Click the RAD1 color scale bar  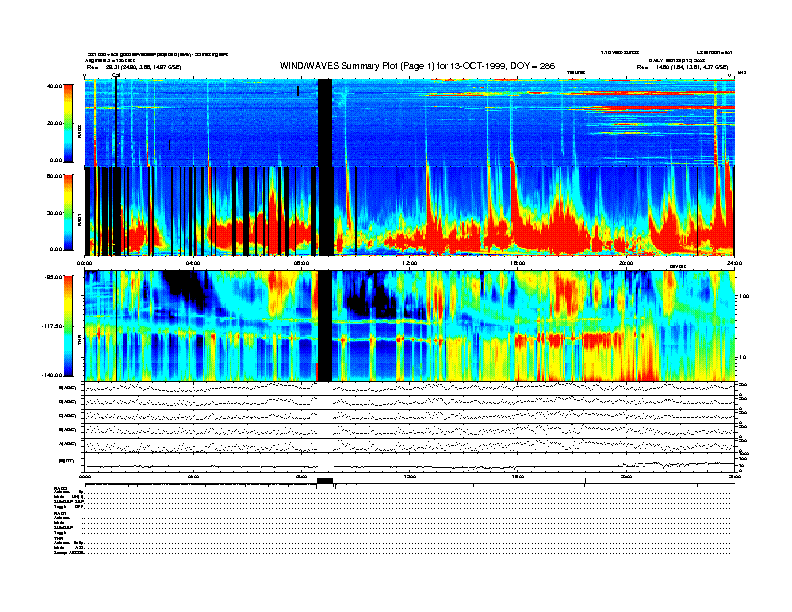pyautogui.click(x=68, y=213)
